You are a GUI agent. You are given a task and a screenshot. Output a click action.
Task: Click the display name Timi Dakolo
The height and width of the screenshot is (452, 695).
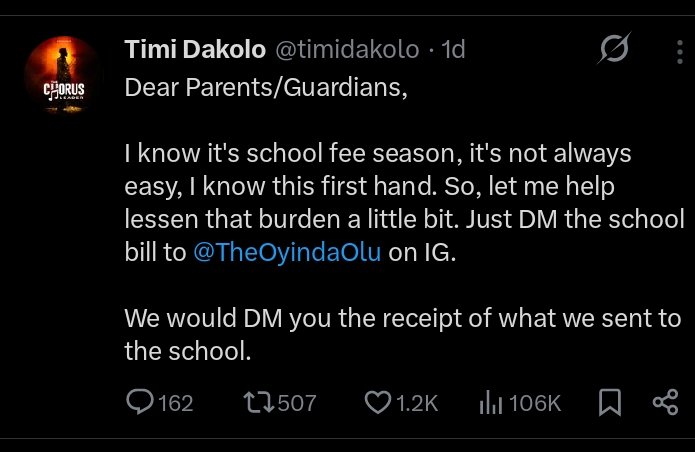coord(188,50)
